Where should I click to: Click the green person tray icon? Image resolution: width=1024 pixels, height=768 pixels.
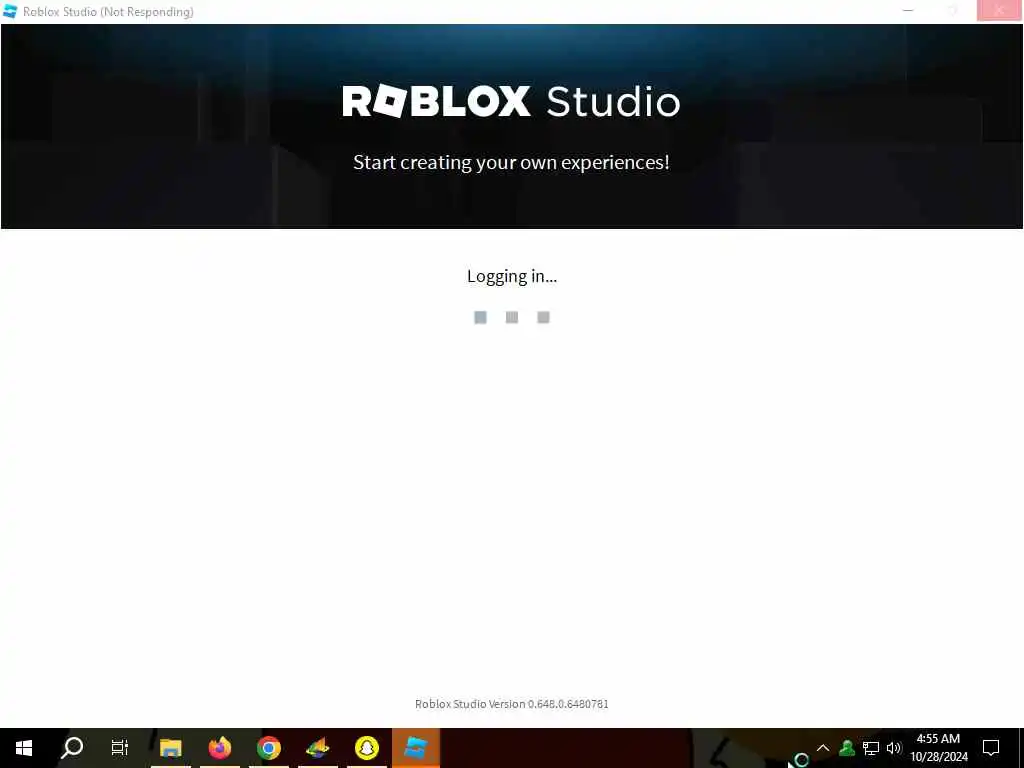pos(847,748)
